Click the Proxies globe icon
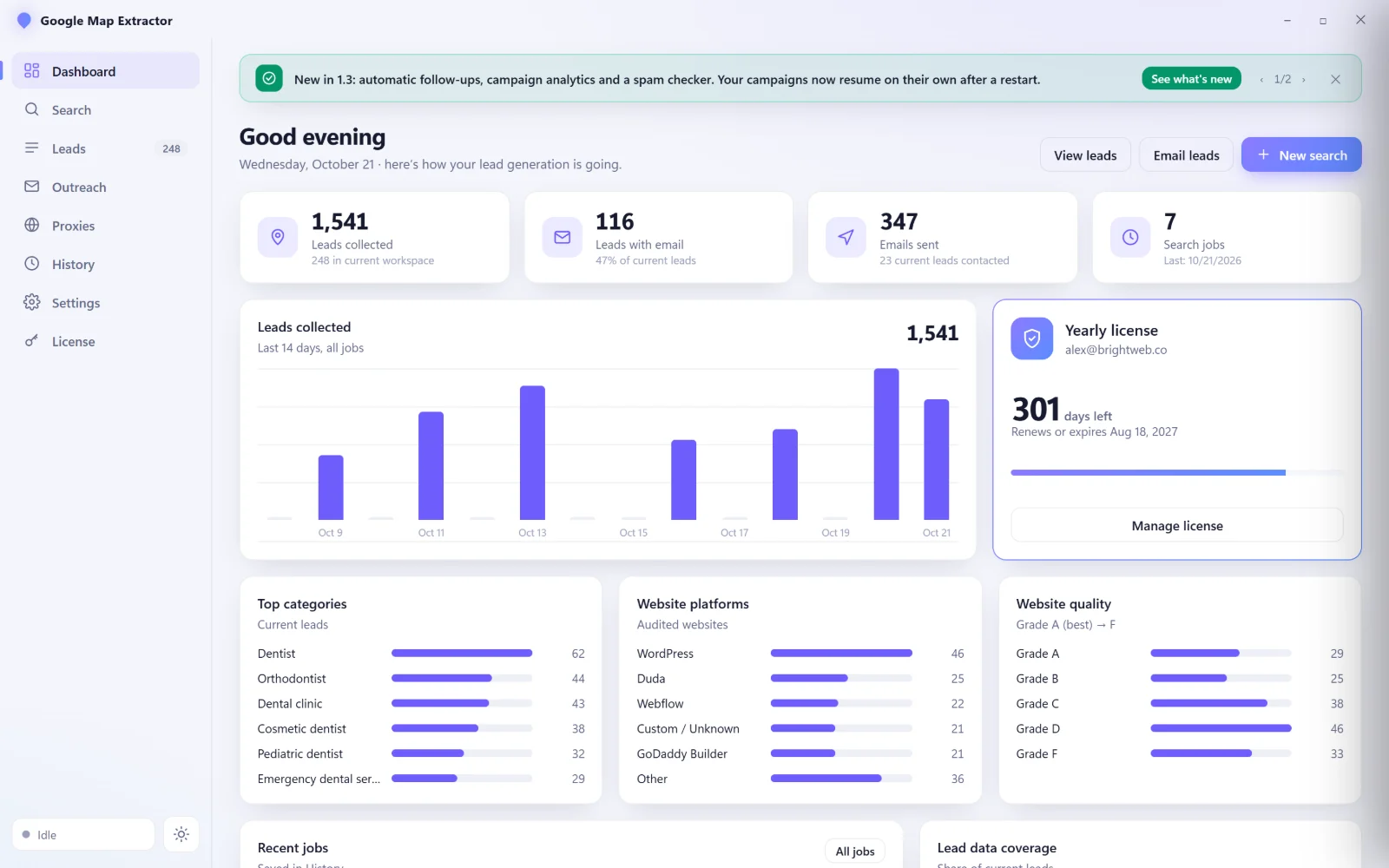 [32, 225]
